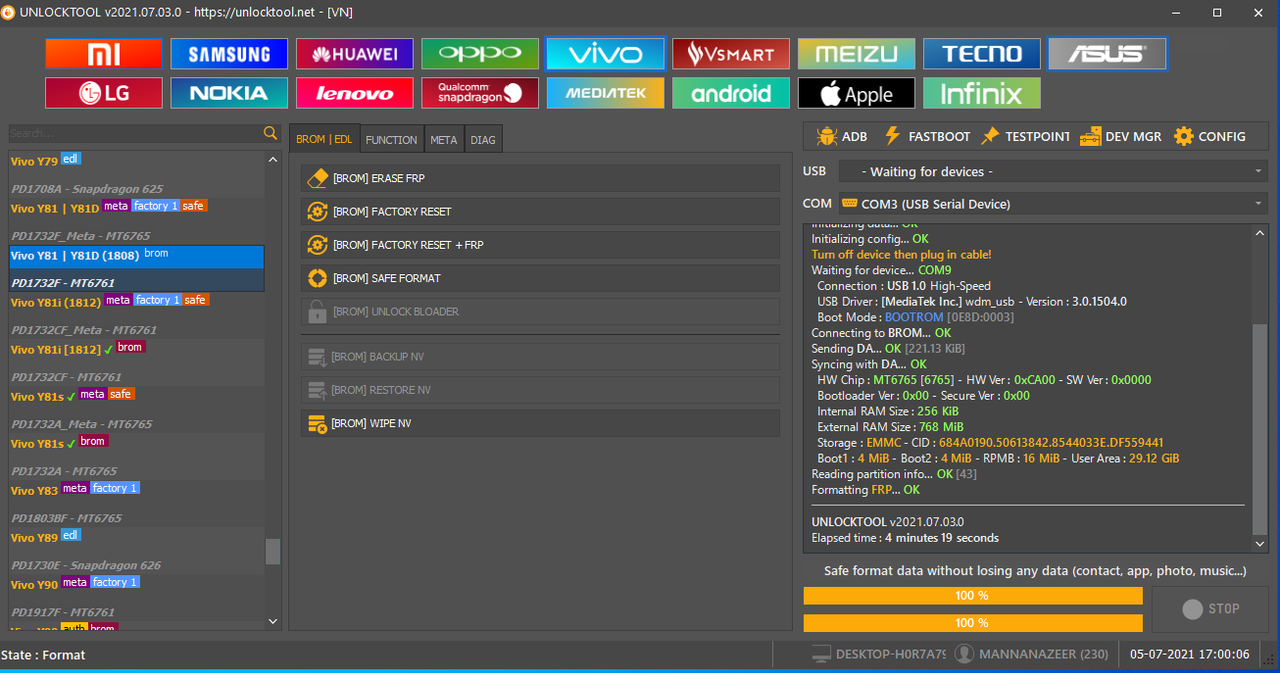This screenshot has width=1280, height=673.
Task: Click MANNANAZEER (230) user status
Action: 1032,654
